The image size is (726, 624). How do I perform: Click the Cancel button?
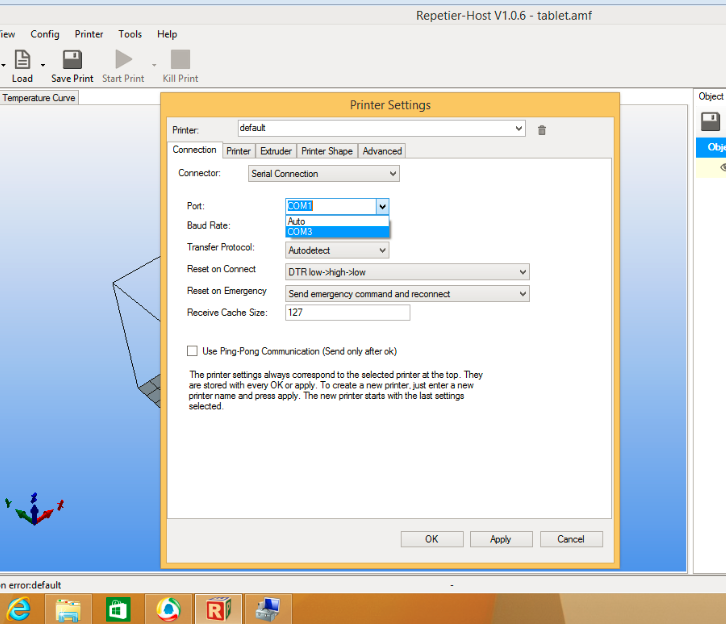pos(571,539)
